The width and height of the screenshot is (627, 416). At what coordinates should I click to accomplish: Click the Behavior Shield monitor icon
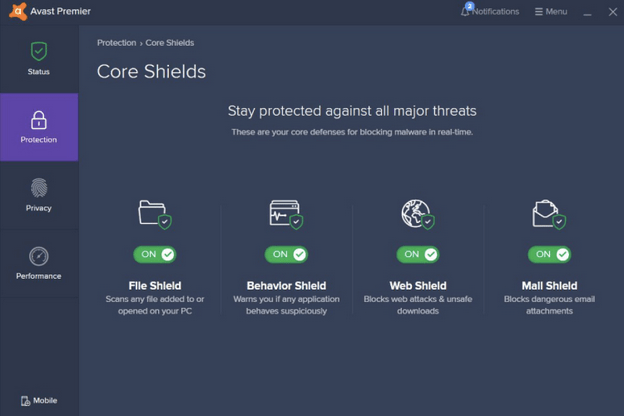click(x=286, y=214)
